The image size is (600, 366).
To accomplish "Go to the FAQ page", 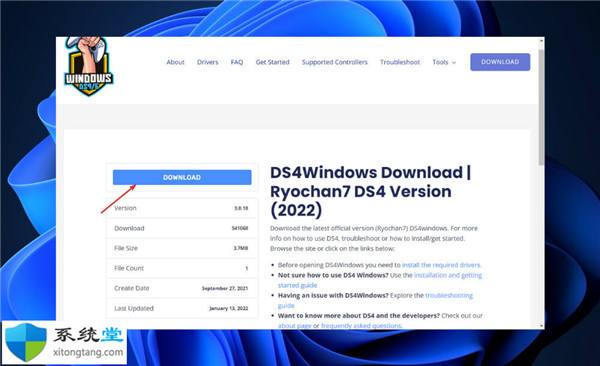I will (237, 62).
